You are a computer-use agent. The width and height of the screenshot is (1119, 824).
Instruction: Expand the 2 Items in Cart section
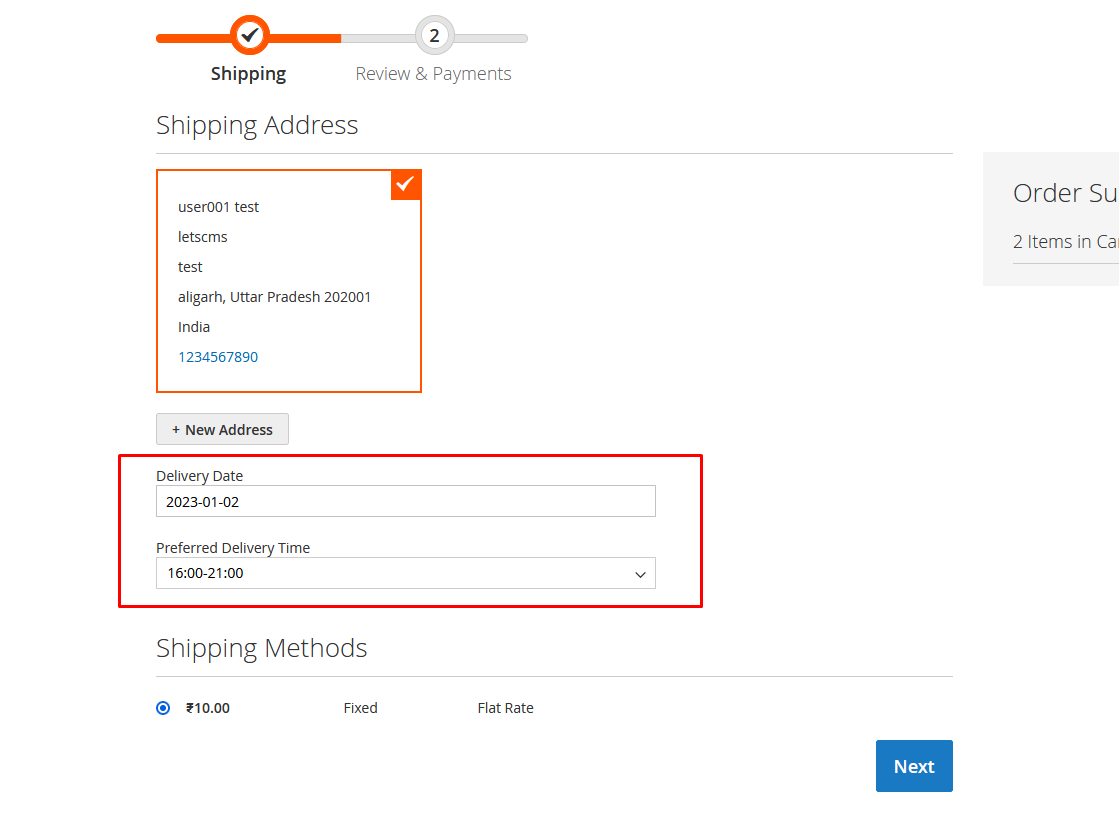[1065, 242]
